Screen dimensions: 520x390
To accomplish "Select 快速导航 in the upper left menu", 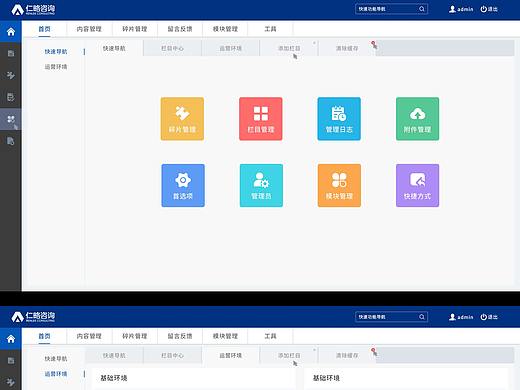I will (x=56, y=52).
